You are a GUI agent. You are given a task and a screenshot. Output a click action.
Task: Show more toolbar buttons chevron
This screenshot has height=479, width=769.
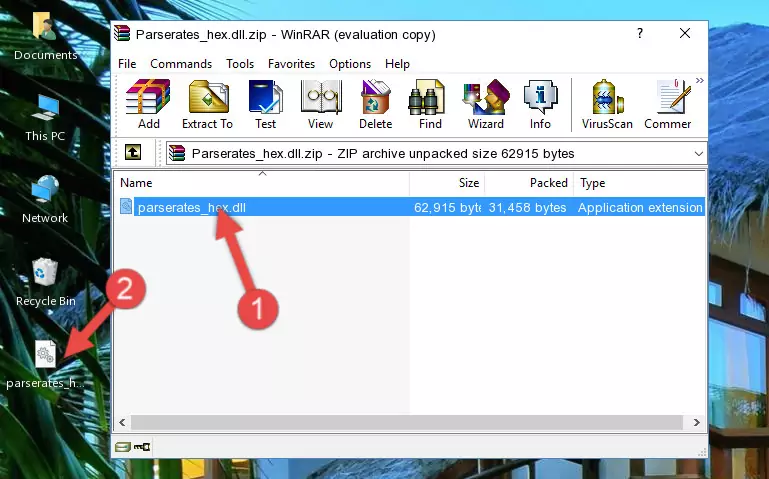coord(700,80)
